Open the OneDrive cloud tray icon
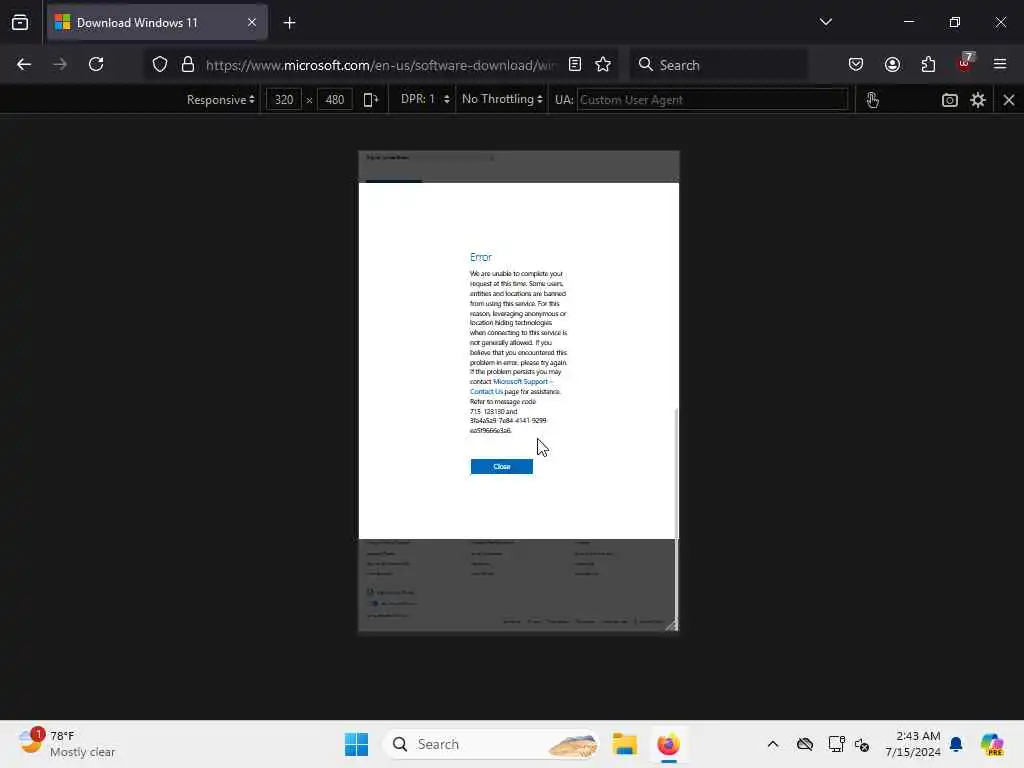The image size is (1024, 768). pyautogui.click(x=805, y=744)
